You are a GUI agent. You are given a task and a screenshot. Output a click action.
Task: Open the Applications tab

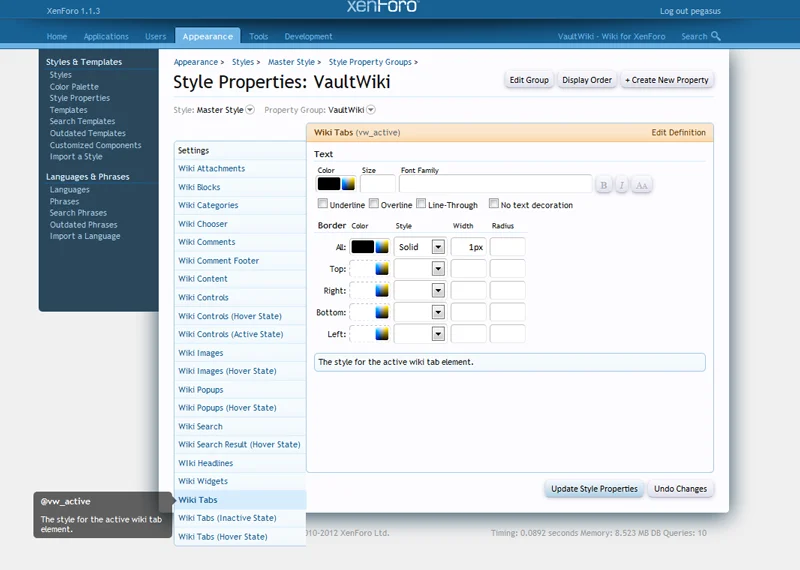pyautogui.click(x=106, y=36)
